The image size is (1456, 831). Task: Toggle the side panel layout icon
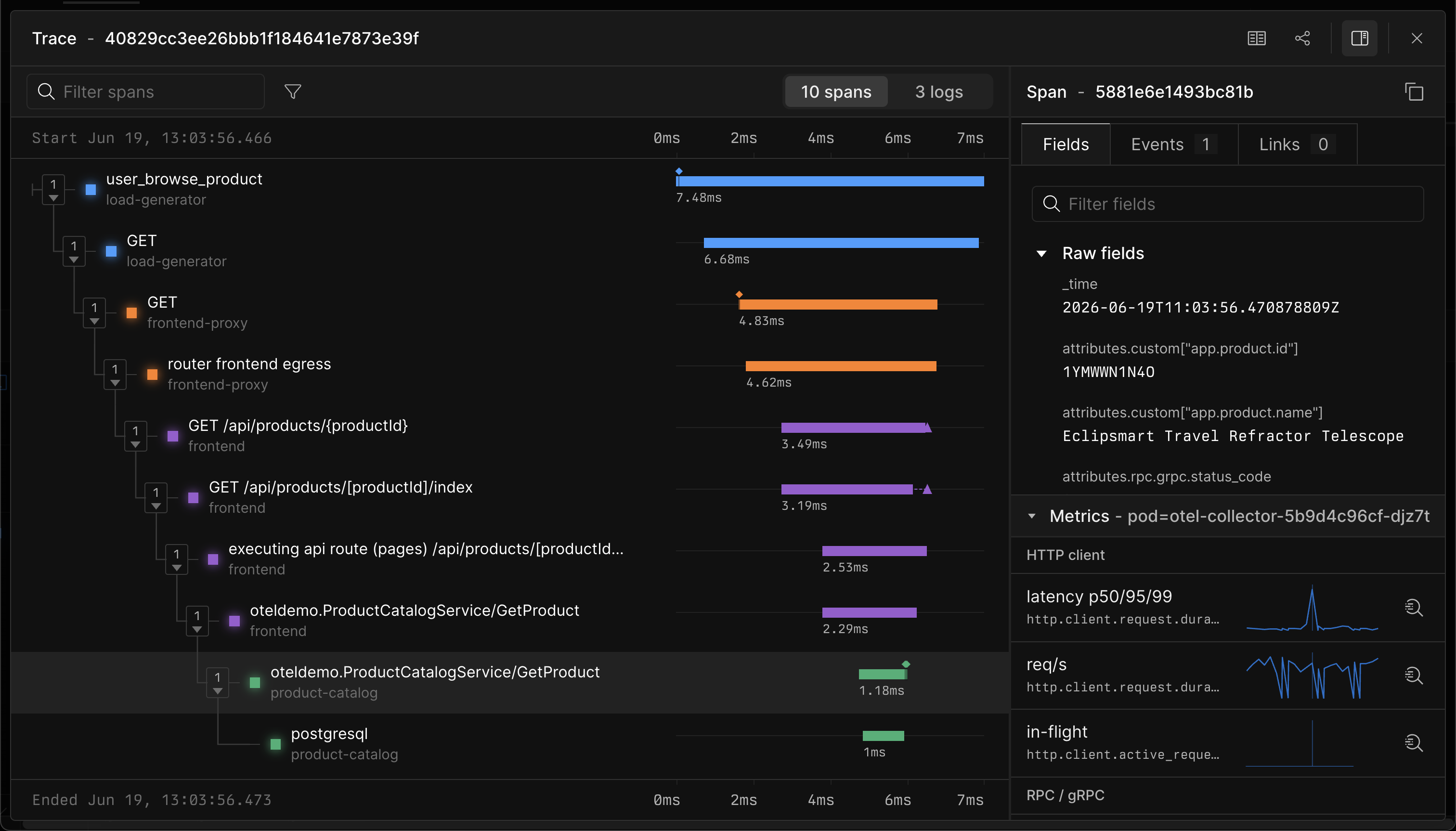point(1360,38)
